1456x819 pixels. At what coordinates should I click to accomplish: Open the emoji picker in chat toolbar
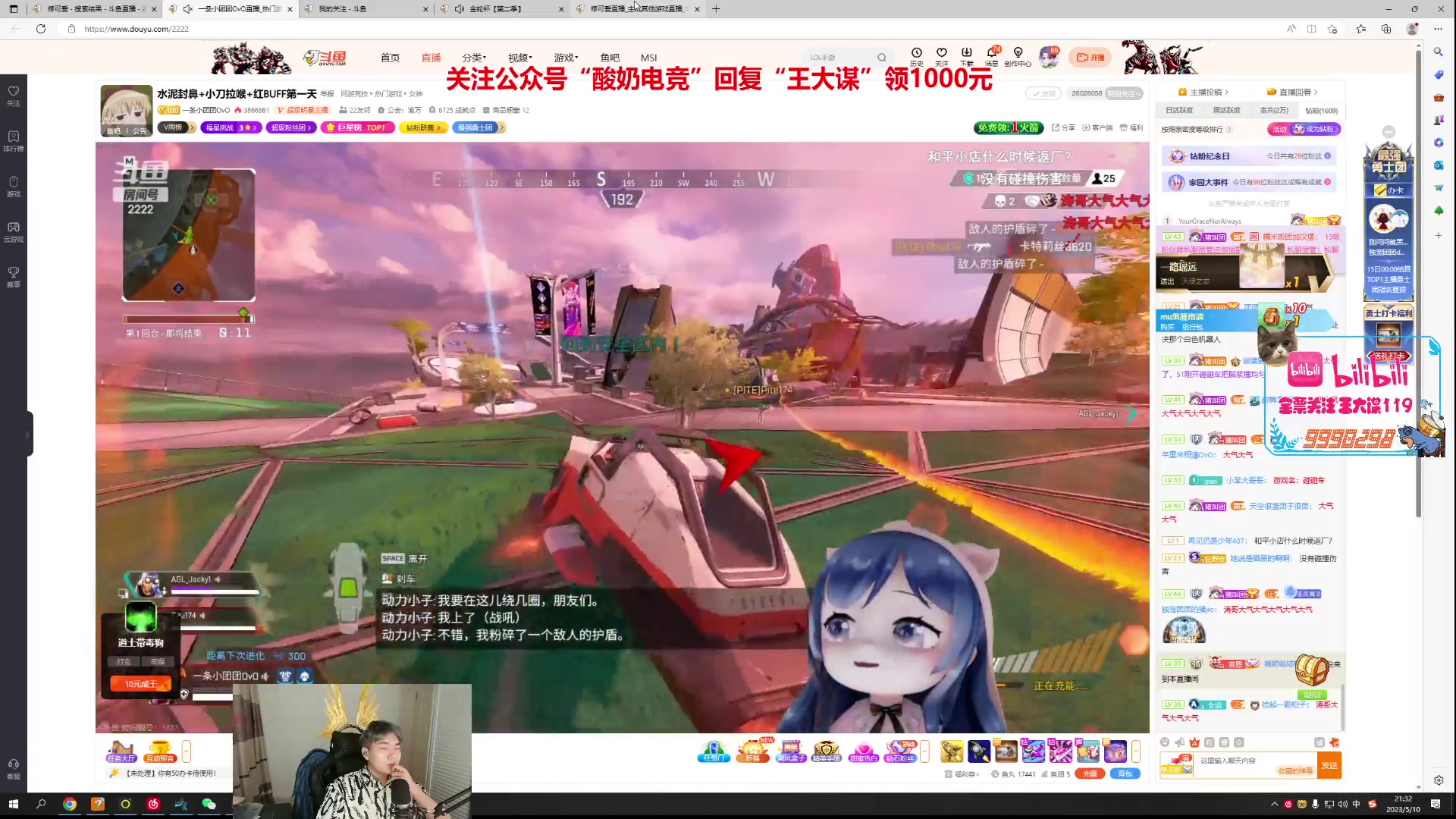[x=1165, y=742]
